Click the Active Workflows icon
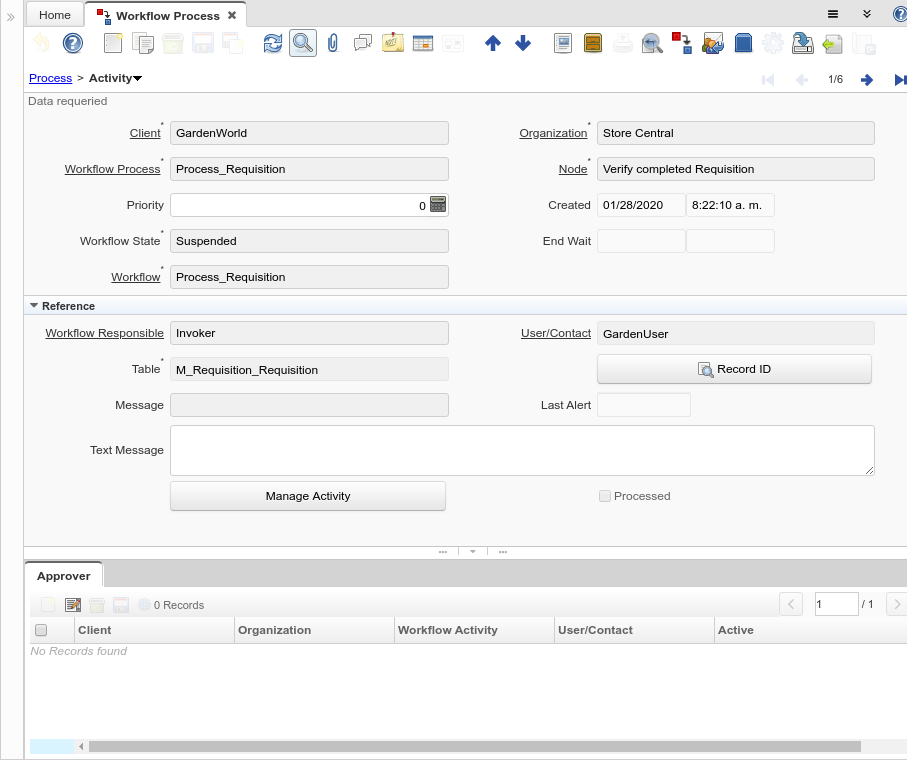The height and width of the screenshot is (760, 907). [x=683, y=43]
